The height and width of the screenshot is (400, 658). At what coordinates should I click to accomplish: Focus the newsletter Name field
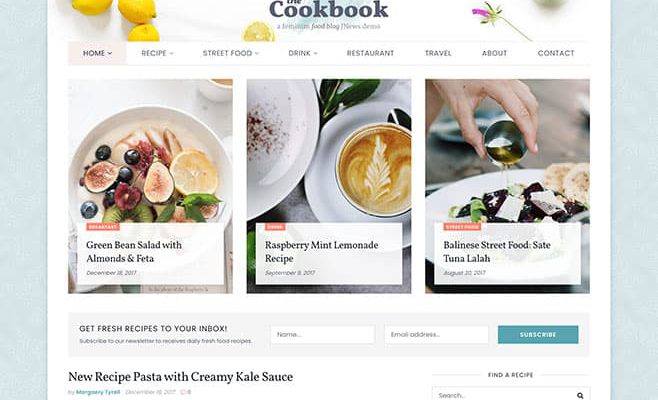(x=323, y=335)
